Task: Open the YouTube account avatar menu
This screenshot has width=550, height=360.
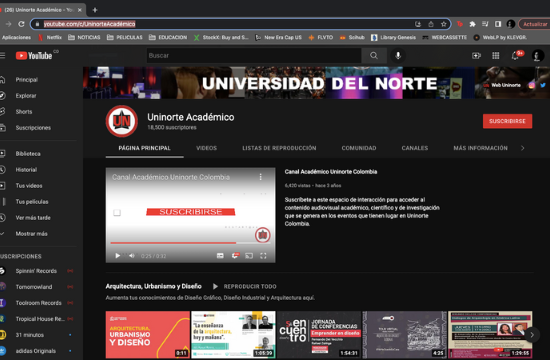Action: coord(538,55)
